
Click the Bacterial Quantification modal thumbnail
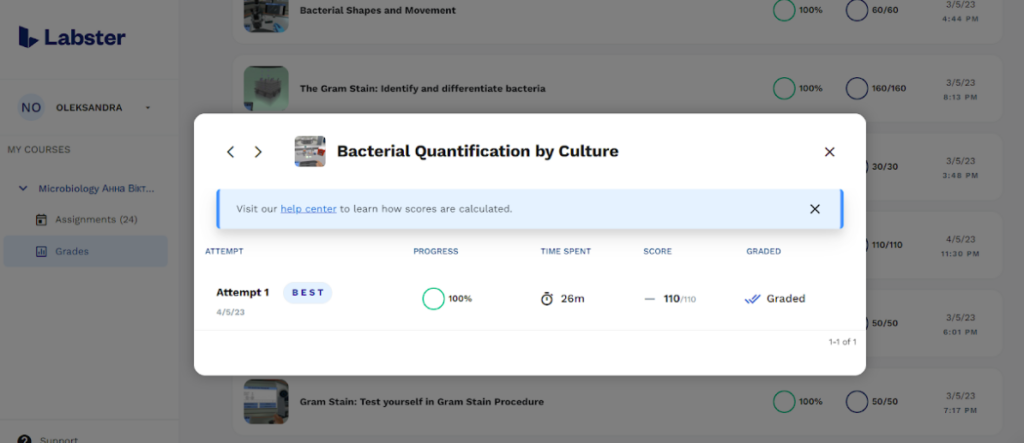coord(310,152)
